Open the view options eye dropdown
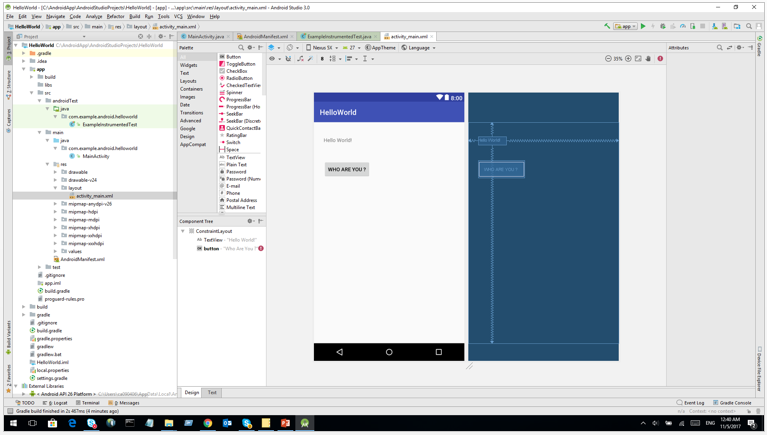 coord(275,59)
